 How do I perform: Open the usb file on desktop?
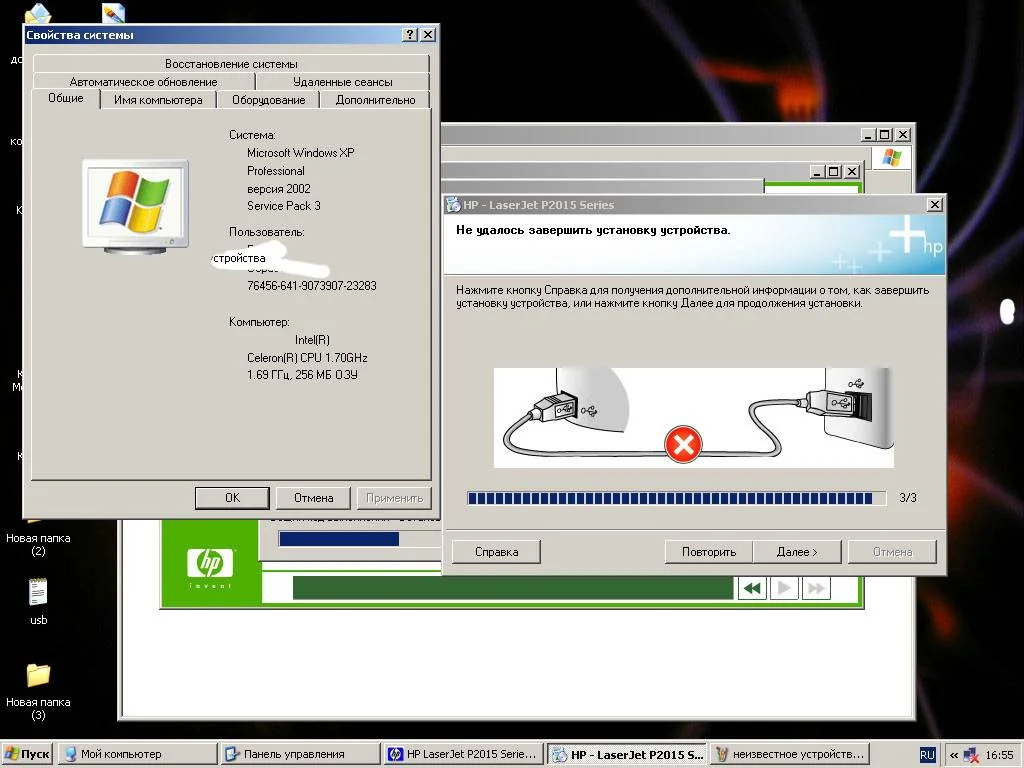pos(38,601)
